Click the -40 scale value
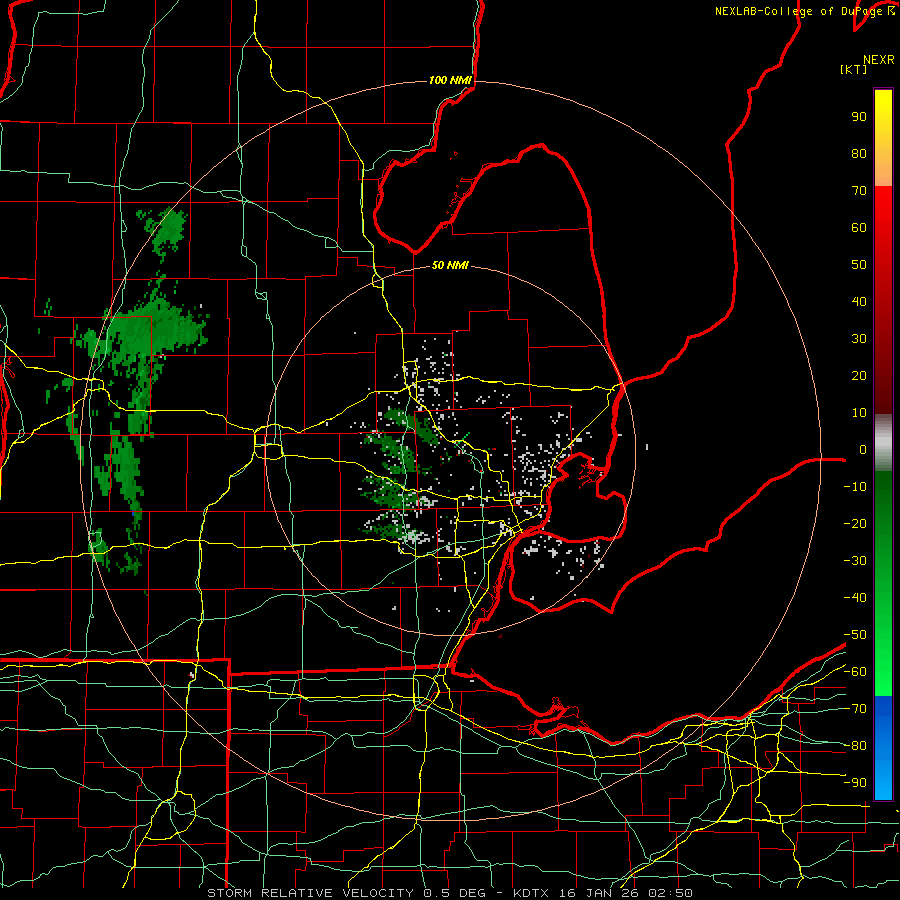 tap(855, 598)
